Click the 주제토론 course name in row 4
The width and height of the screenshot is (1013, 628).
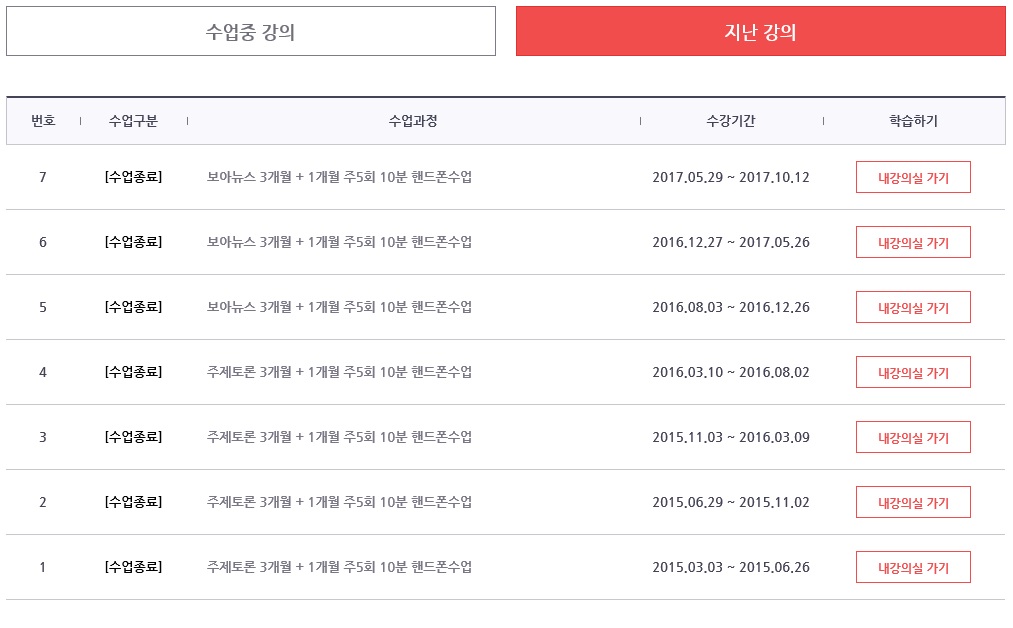(339, 372)
